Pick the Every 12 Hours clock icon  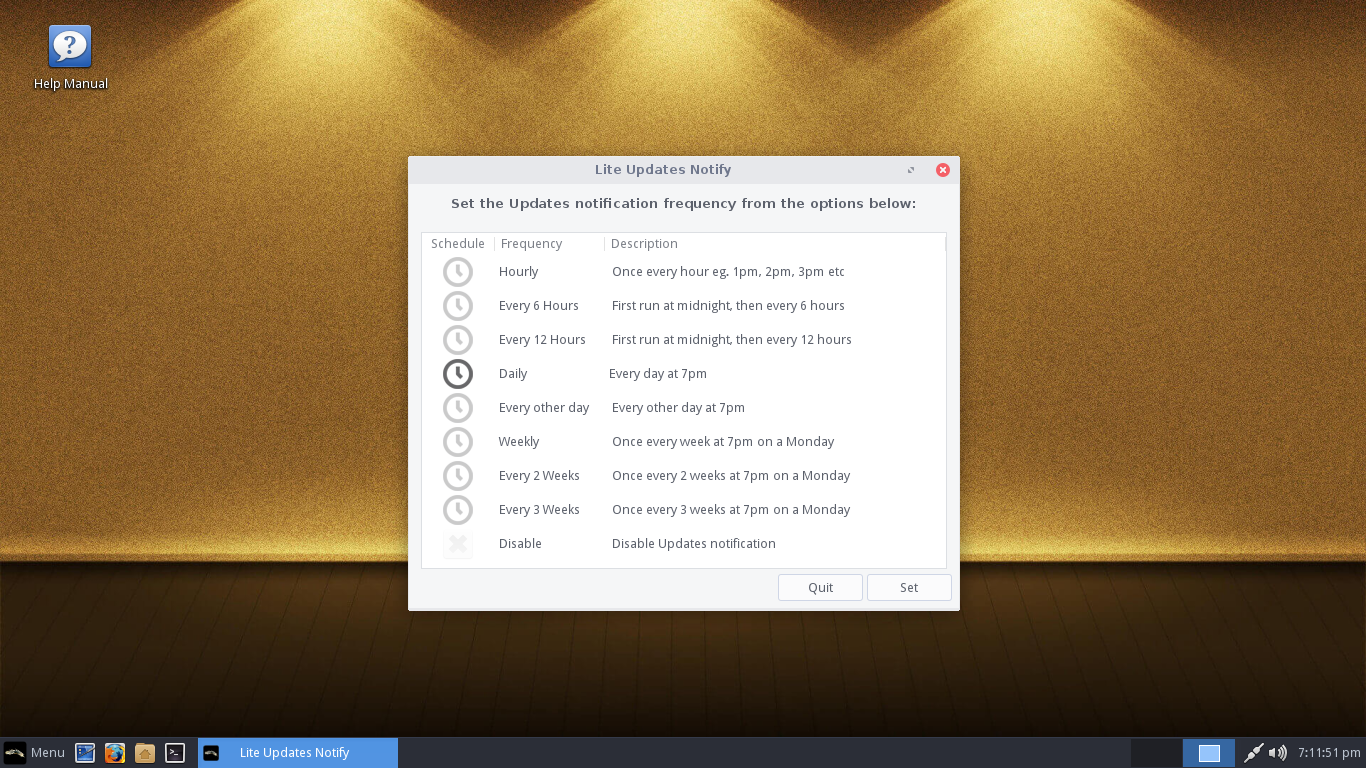[x=458, y=340]
